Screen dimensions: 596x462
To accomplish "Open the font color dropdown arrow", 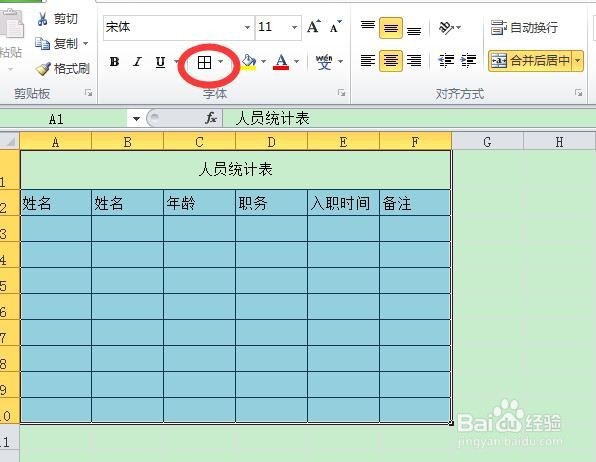I will coord(296,61).
